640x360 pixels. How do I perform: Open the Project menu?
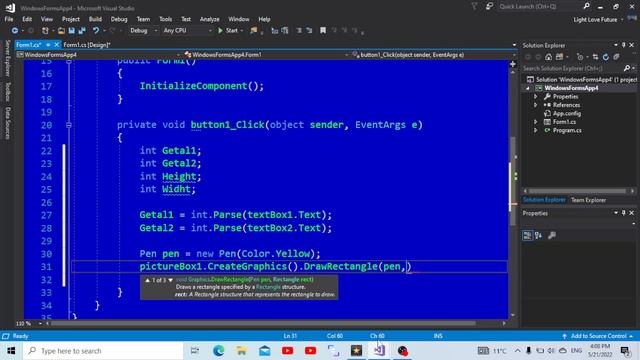click(71, 19)
